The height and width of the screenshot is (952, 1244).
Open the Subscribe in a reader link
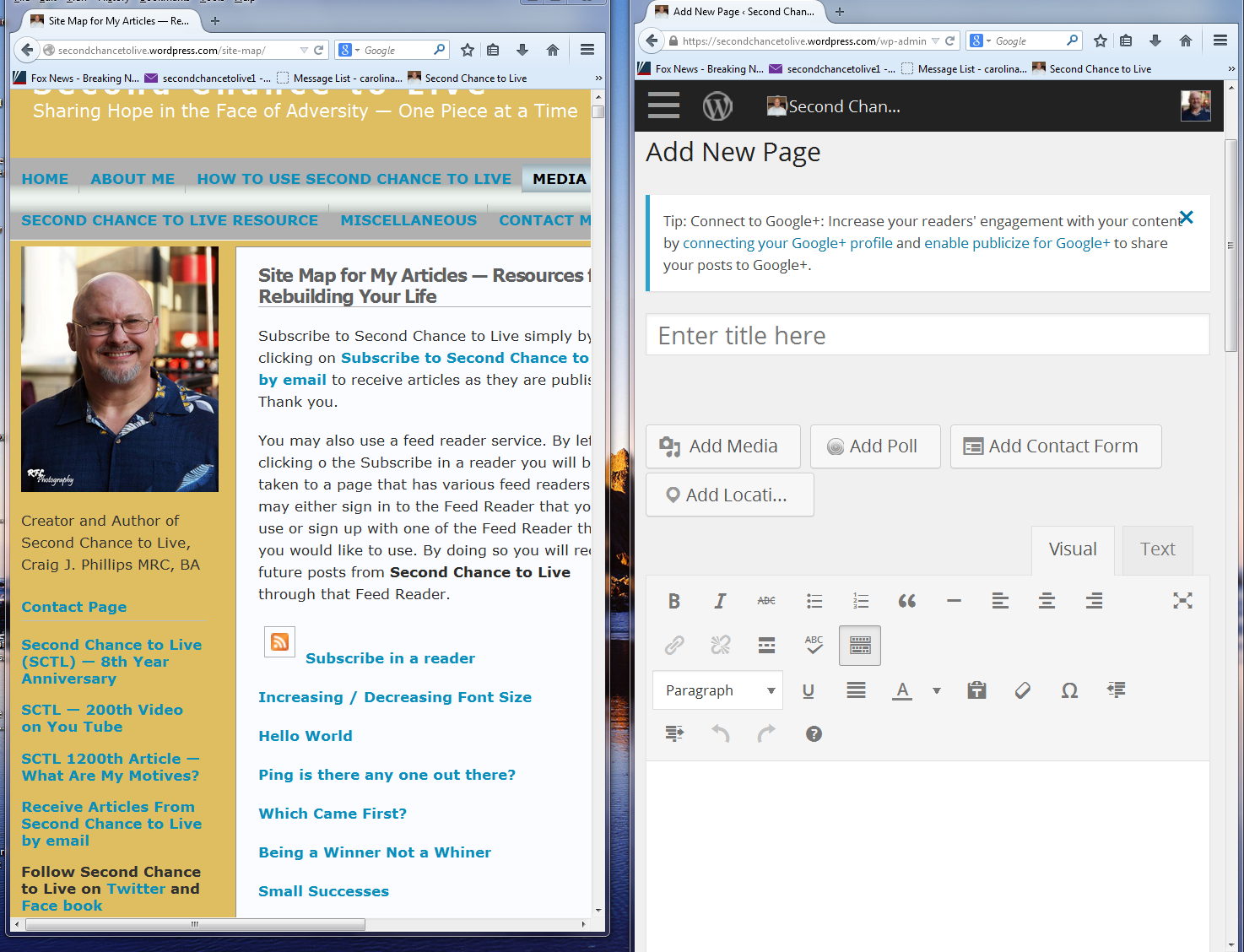point(390,658)
